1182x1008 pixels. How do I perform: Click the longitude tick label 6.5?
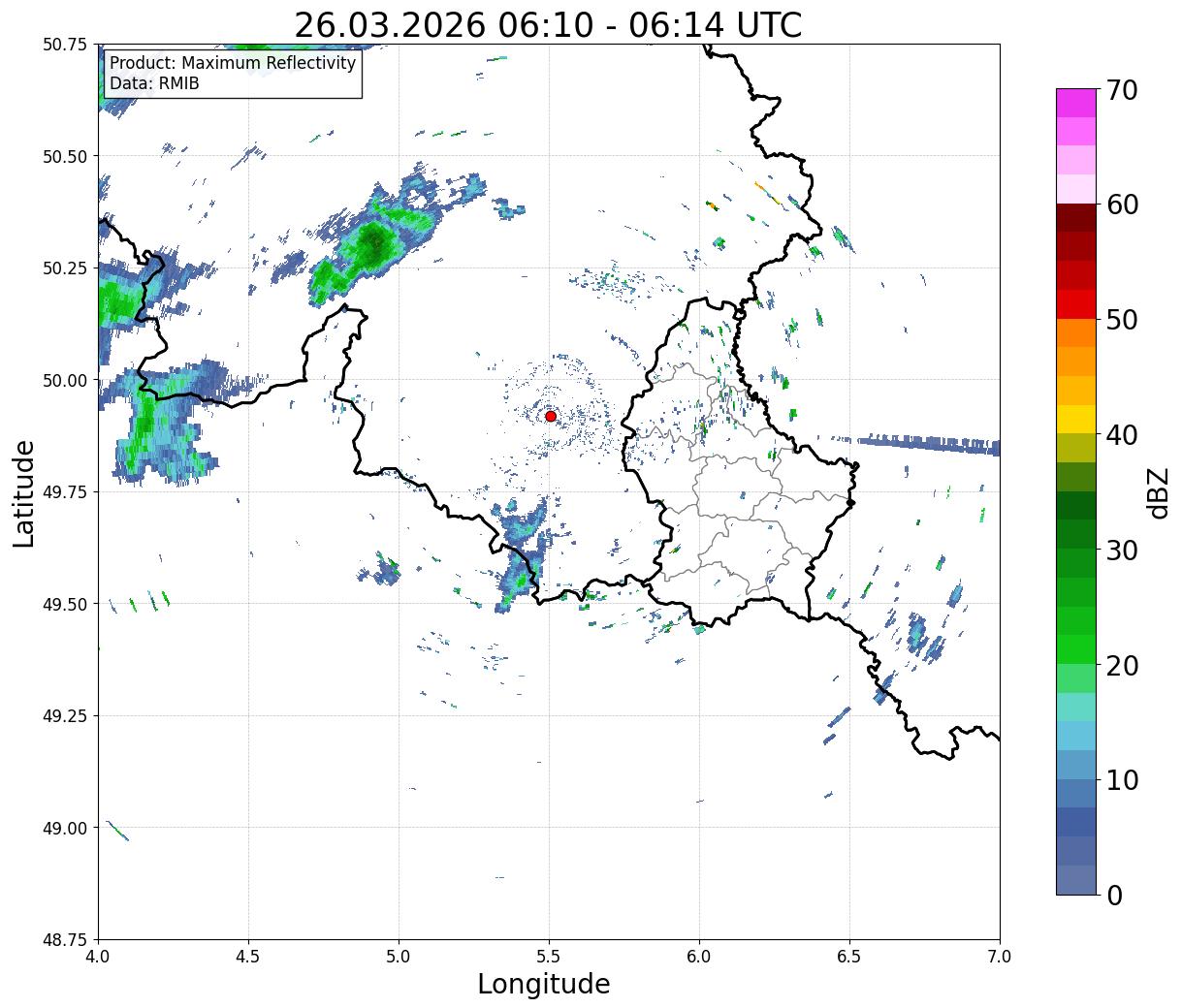point(849,957)
